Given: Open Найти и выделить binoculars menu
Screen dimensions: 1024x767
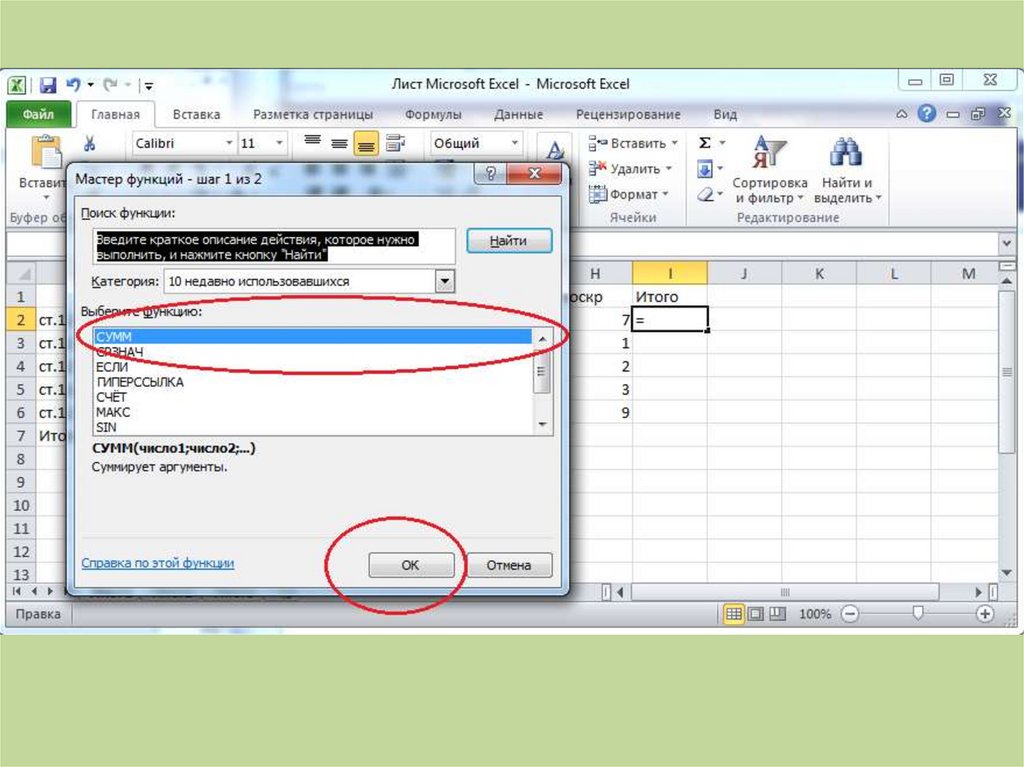Looking at the screenshot, I should (x=847, y=170).
